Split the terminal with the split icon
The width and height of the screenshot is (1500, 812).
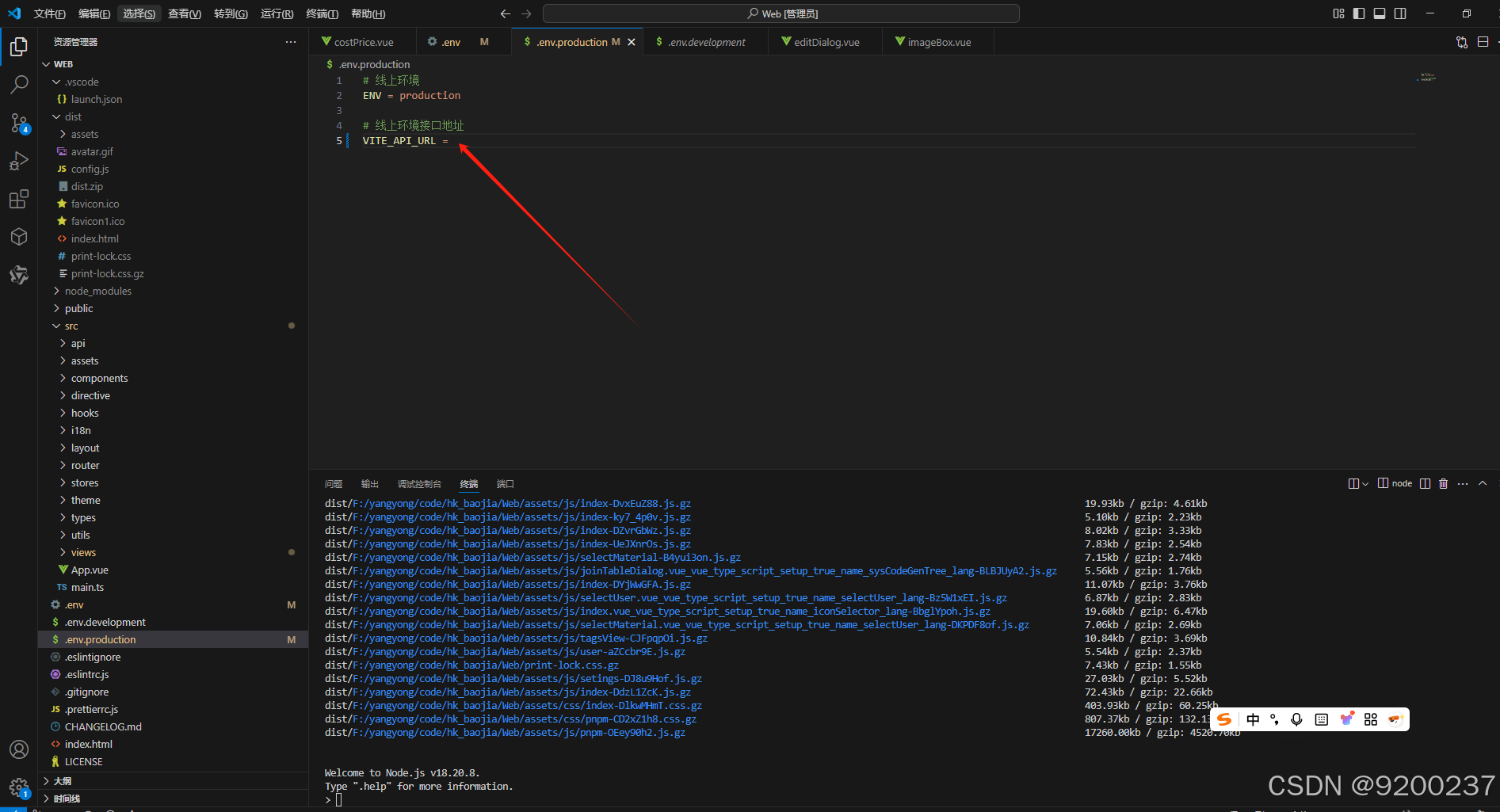1425,483
